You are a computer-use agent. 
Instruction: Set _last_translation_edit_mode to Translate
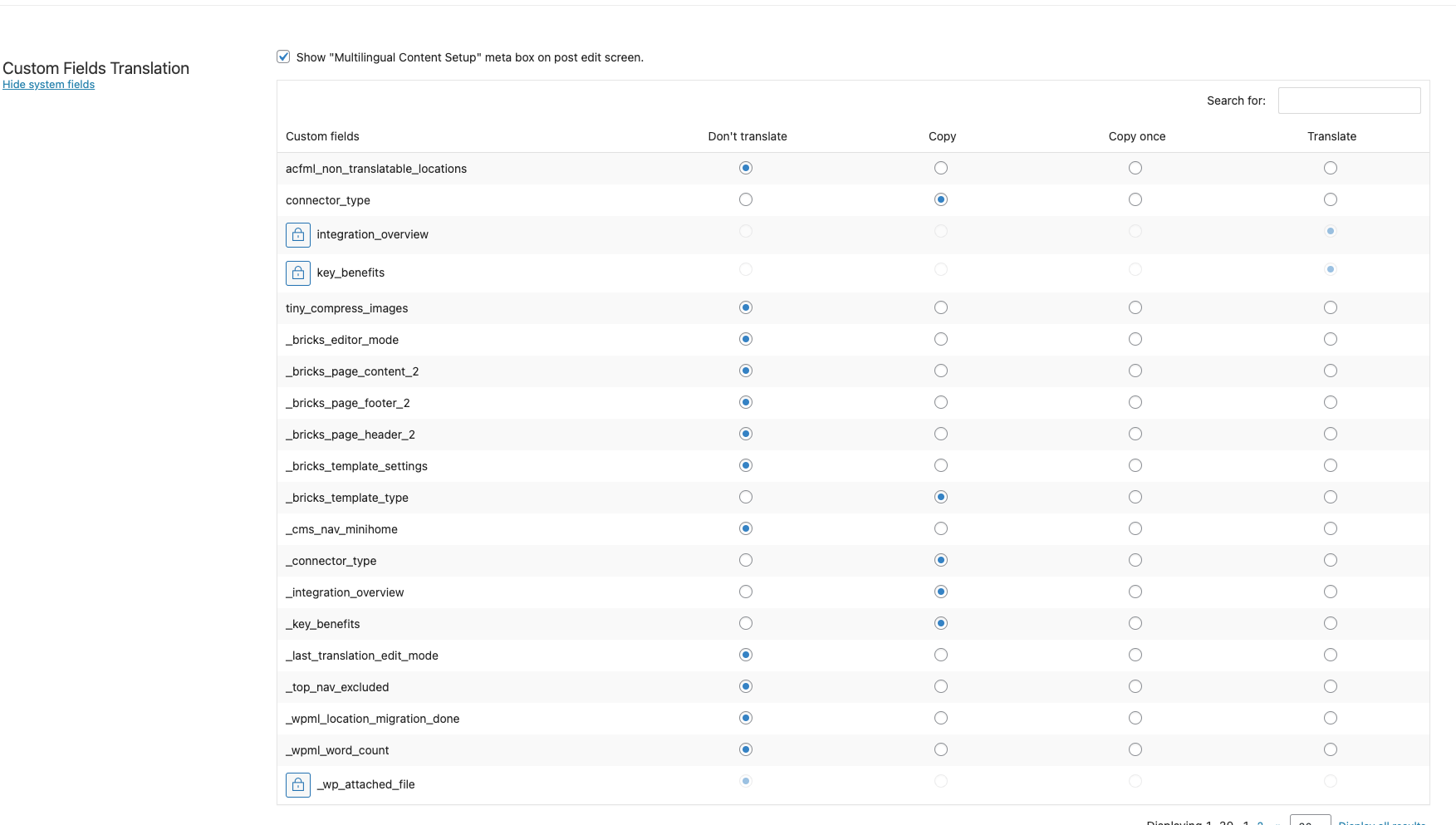point(1331,655)
